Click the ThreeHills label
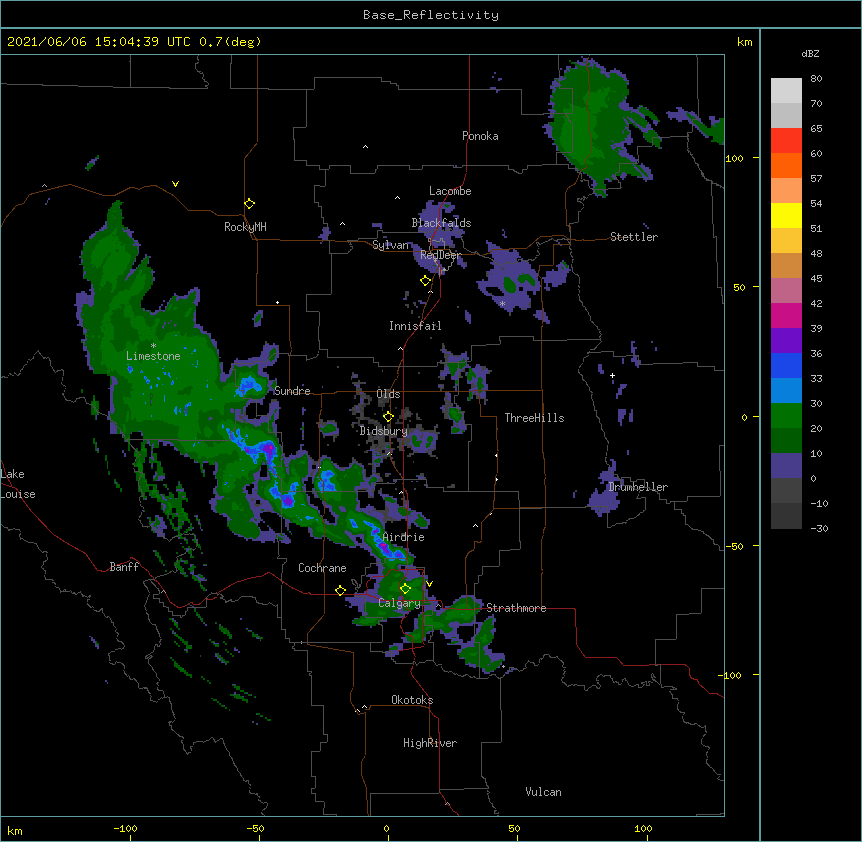Viewport: 862px width, 842px height. click(x=534, y=418)
